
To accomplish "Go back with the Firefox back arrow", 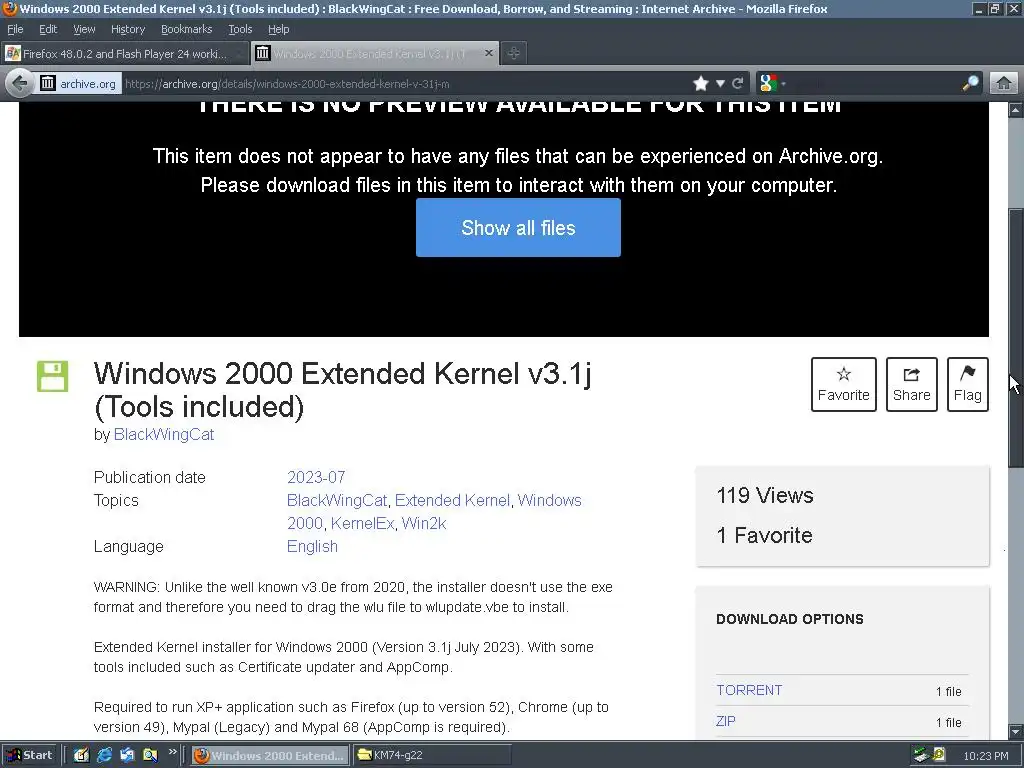I will click(20, 84).
